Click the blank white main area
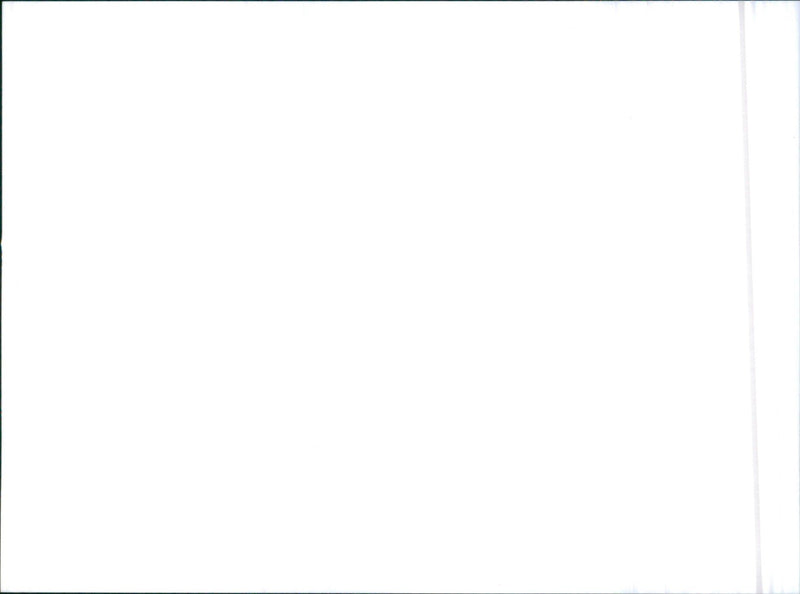800x594 pixels. 371,296
